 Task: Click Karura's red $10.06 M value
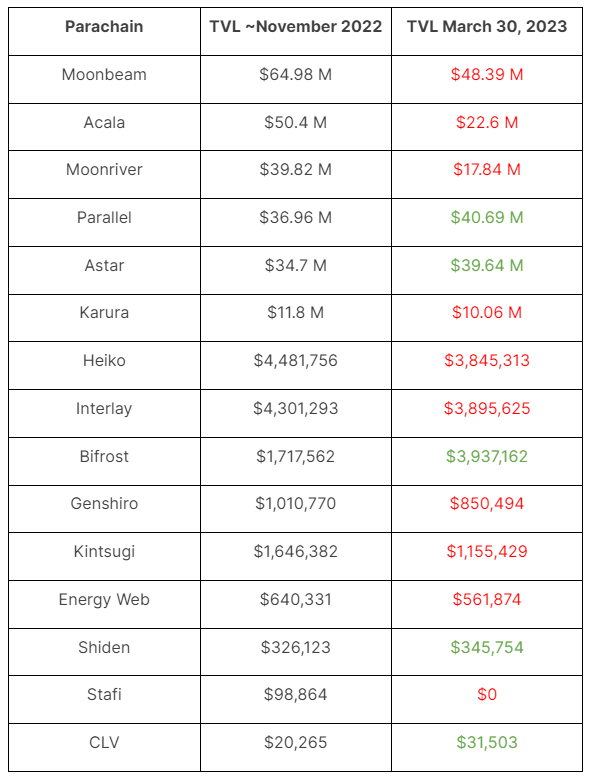(487, 313)
